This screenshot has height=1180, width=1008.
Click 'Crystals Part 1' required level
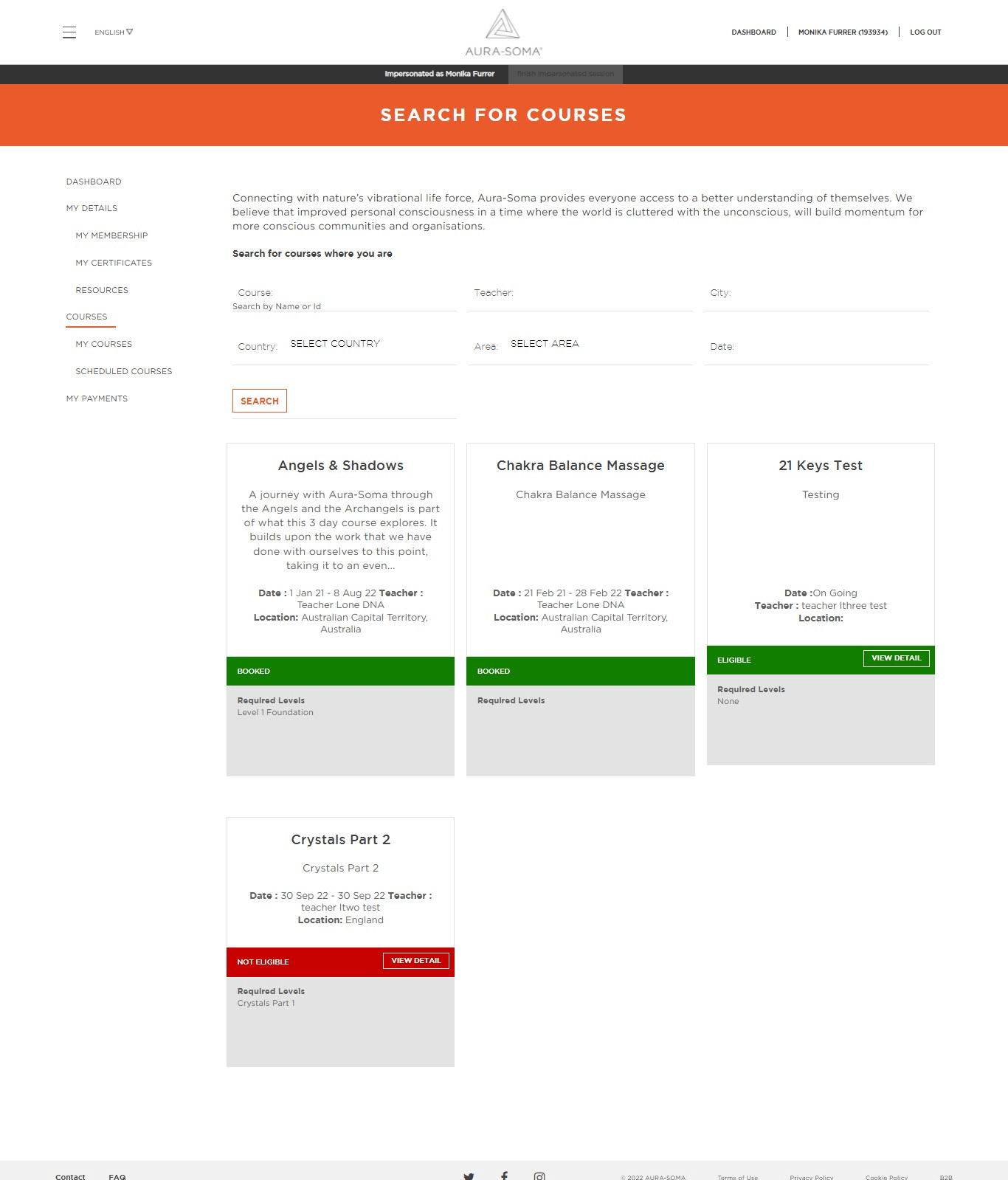[266, 1004]
